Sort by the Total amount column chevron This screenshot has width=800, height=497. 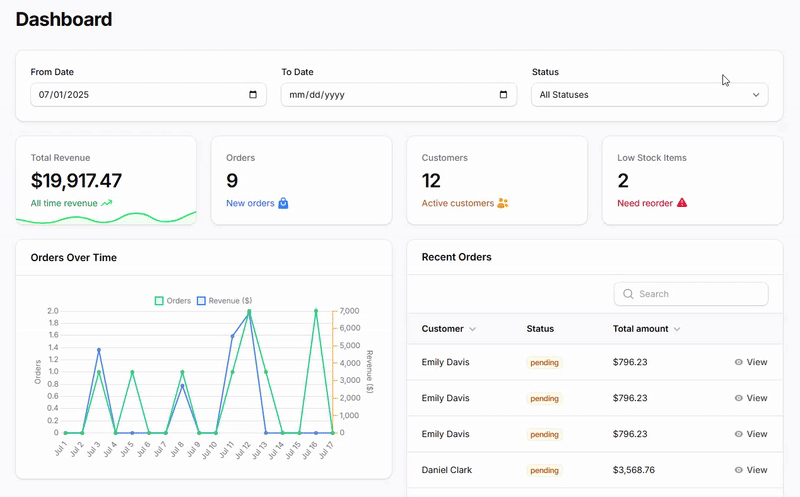pyautogui.click(x=677, y=329)
